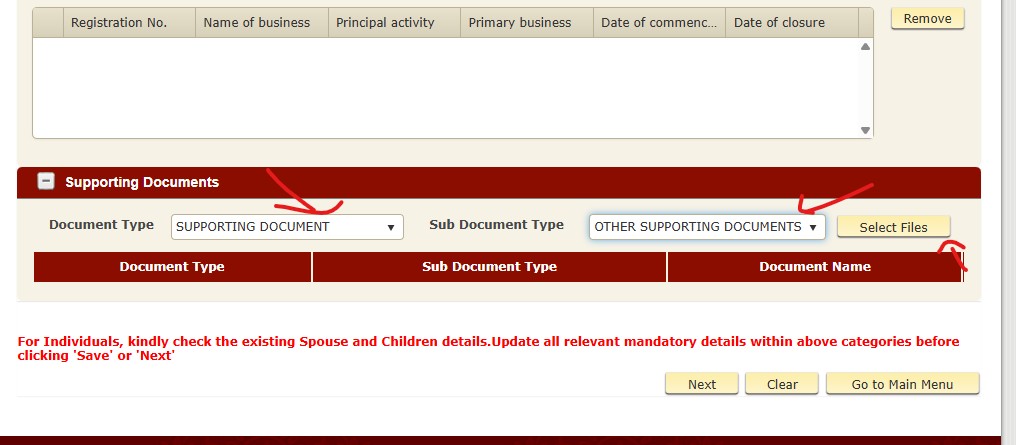Click the business table scroll-up arrow
Viewport: 1016px width, 445px height.
[x=866, y=46]
